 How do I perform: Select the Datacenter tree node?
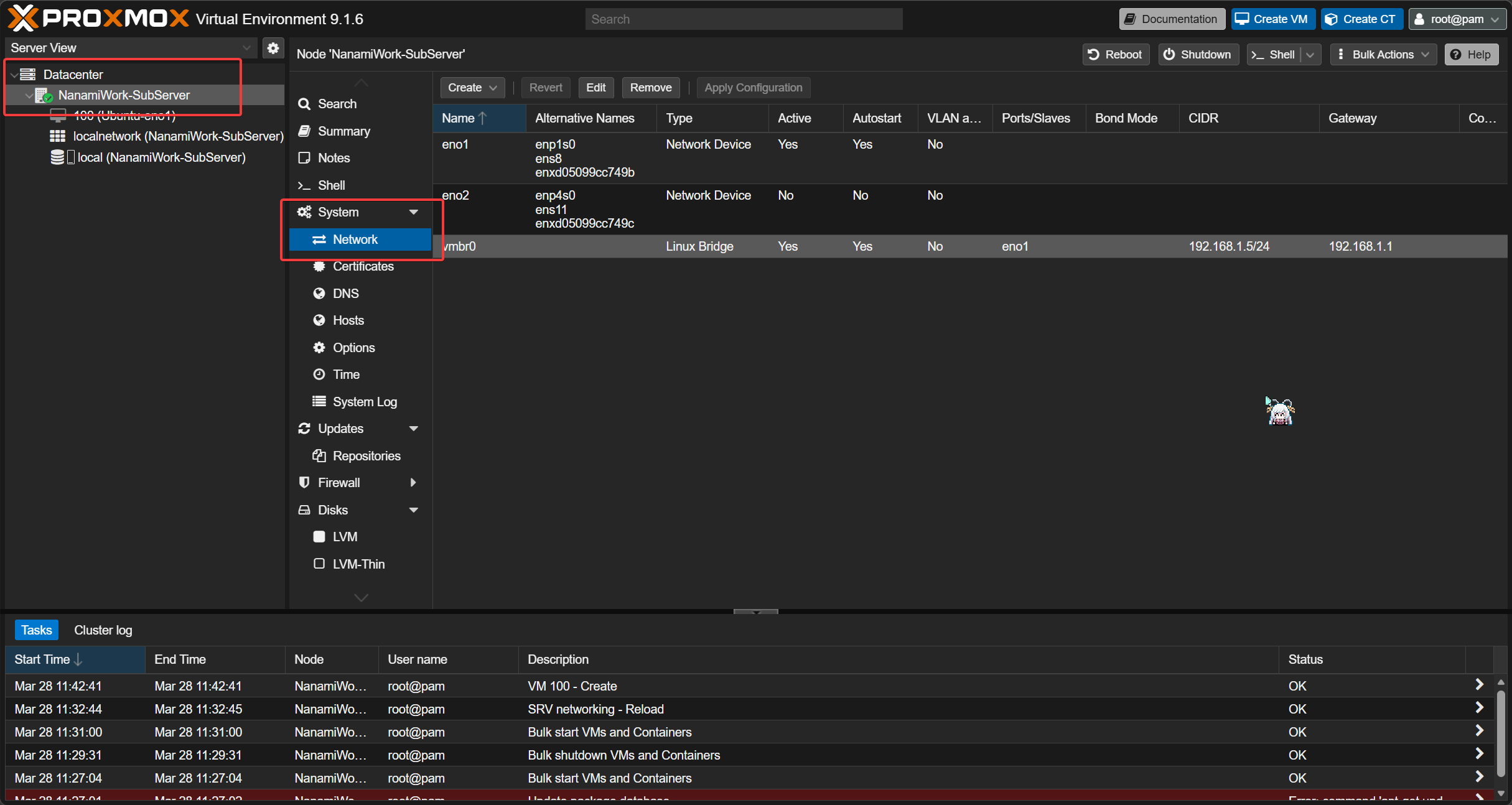[x=73, y=75]
